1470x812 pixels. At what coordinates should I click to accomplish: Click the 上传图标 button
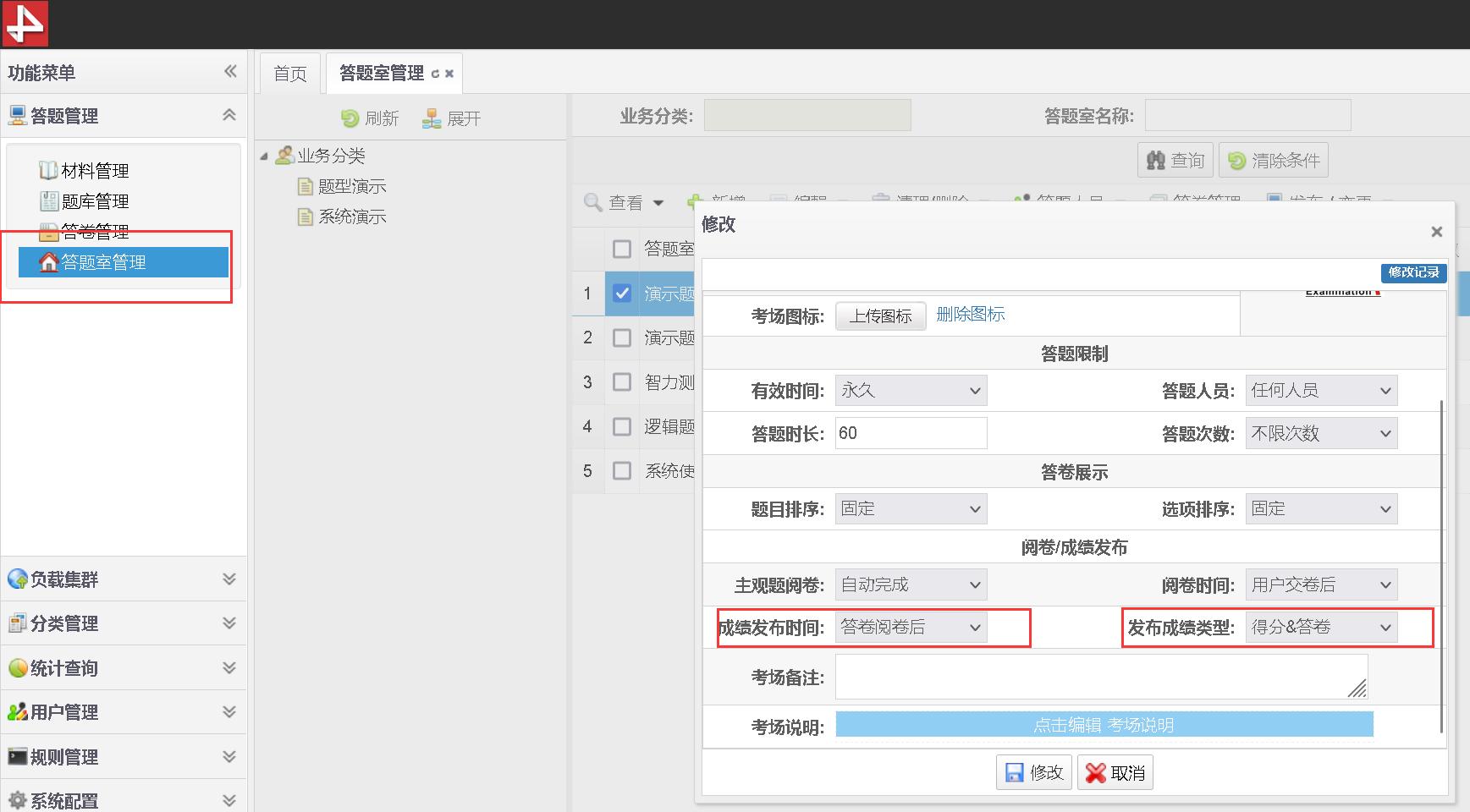pos(881,315)
